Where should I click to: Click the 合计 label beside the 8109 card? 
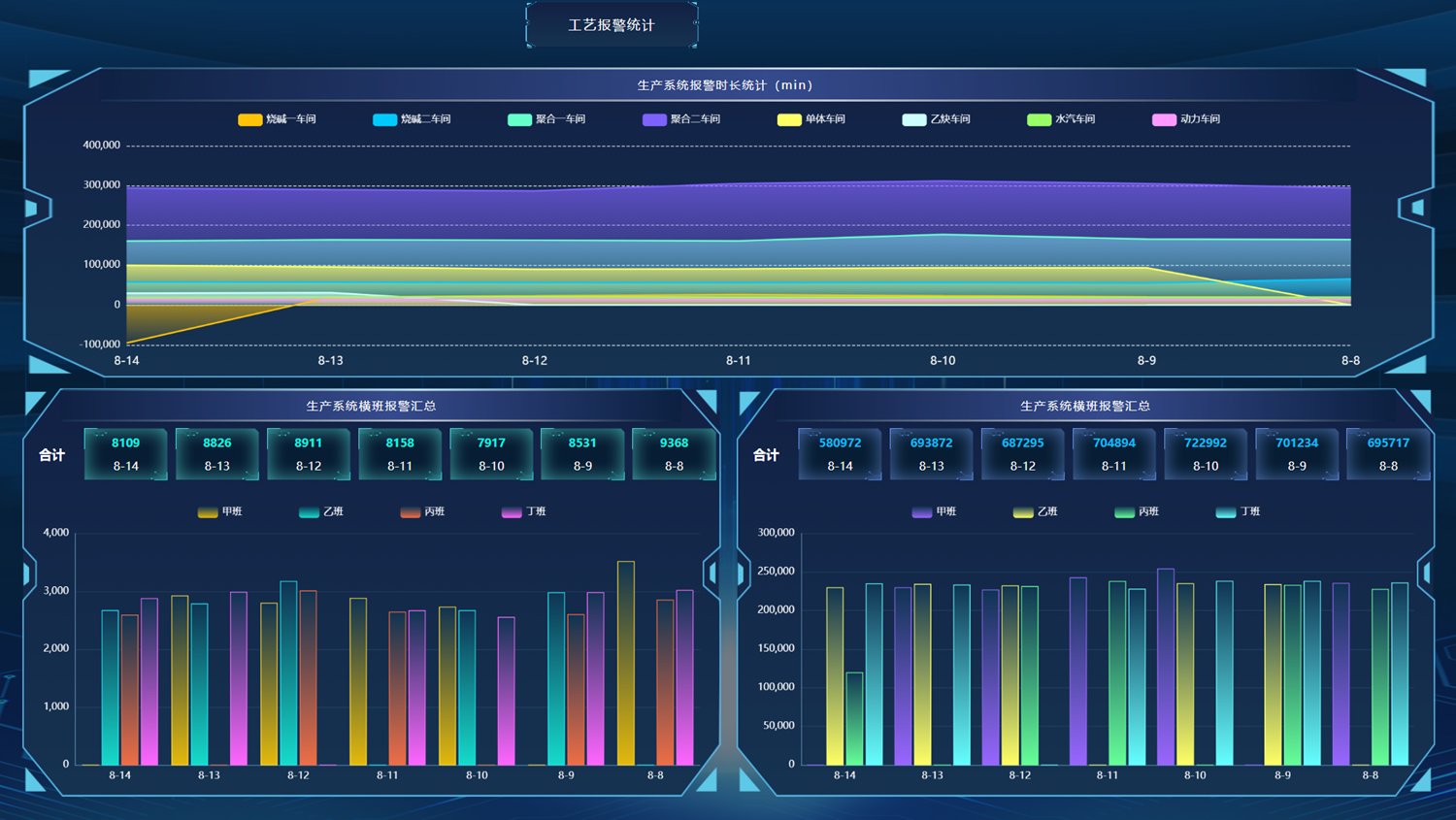[52, 454]
